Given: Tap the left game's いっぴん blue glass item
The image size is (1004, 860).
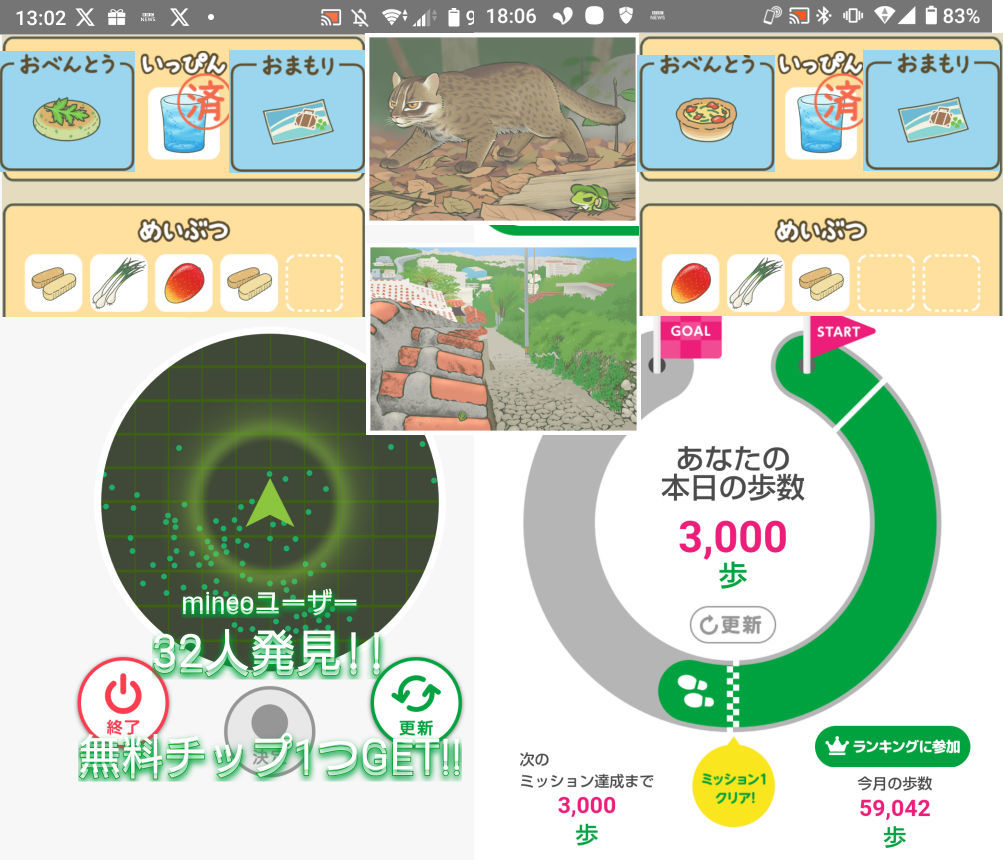Looking at the screenshot, I should [183, 123].
